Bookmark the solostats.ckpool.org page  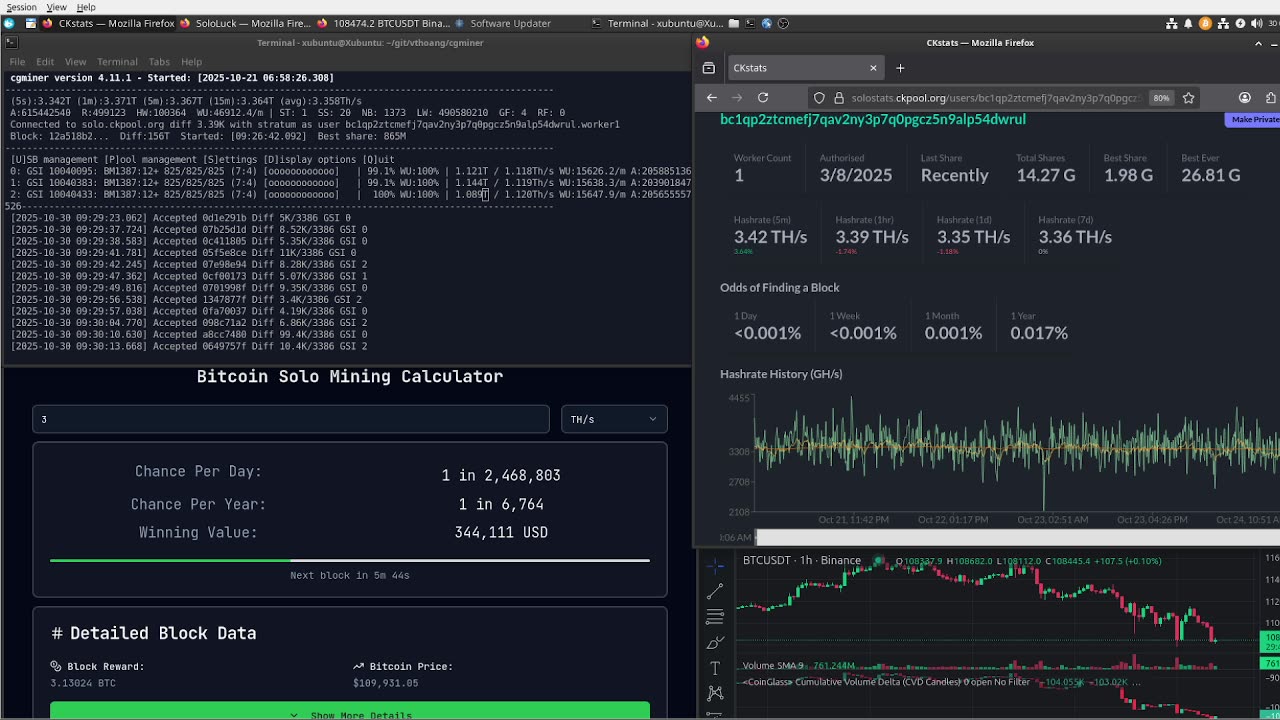click(1189, 98)
